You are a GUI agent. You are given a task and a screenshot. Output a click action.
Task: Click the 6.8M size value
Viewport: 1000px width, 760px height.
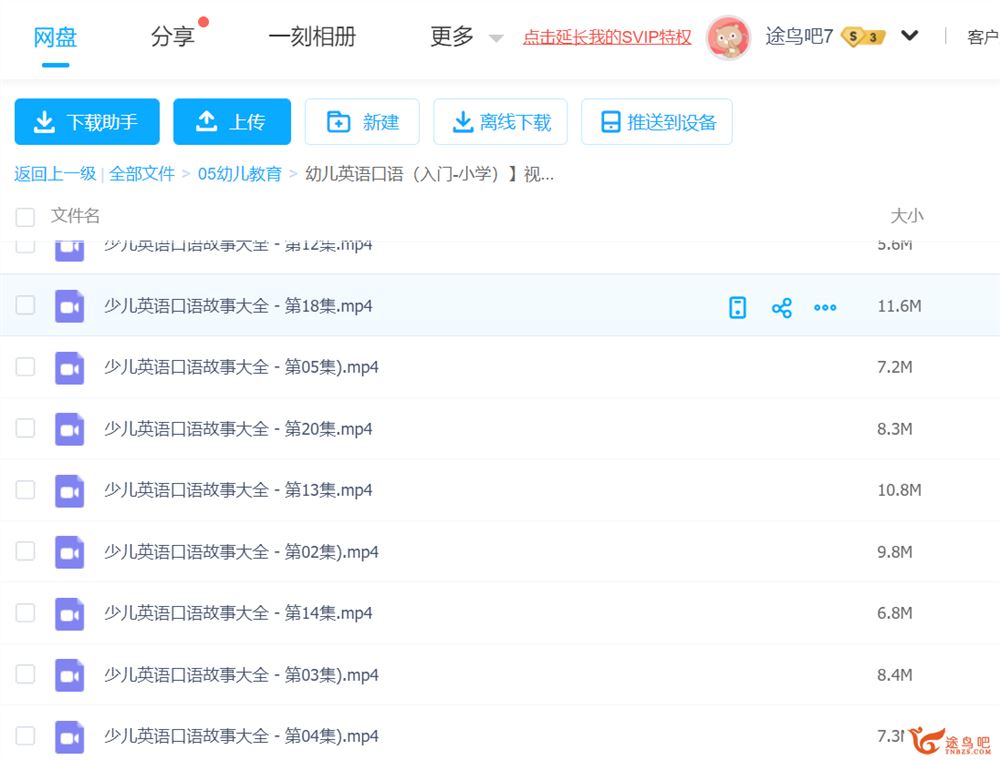895,613
